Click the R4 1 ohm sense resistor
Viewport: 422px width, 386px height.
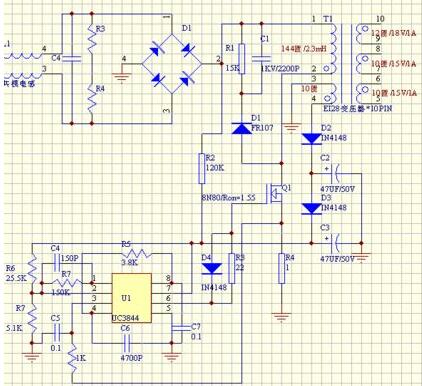282,268
